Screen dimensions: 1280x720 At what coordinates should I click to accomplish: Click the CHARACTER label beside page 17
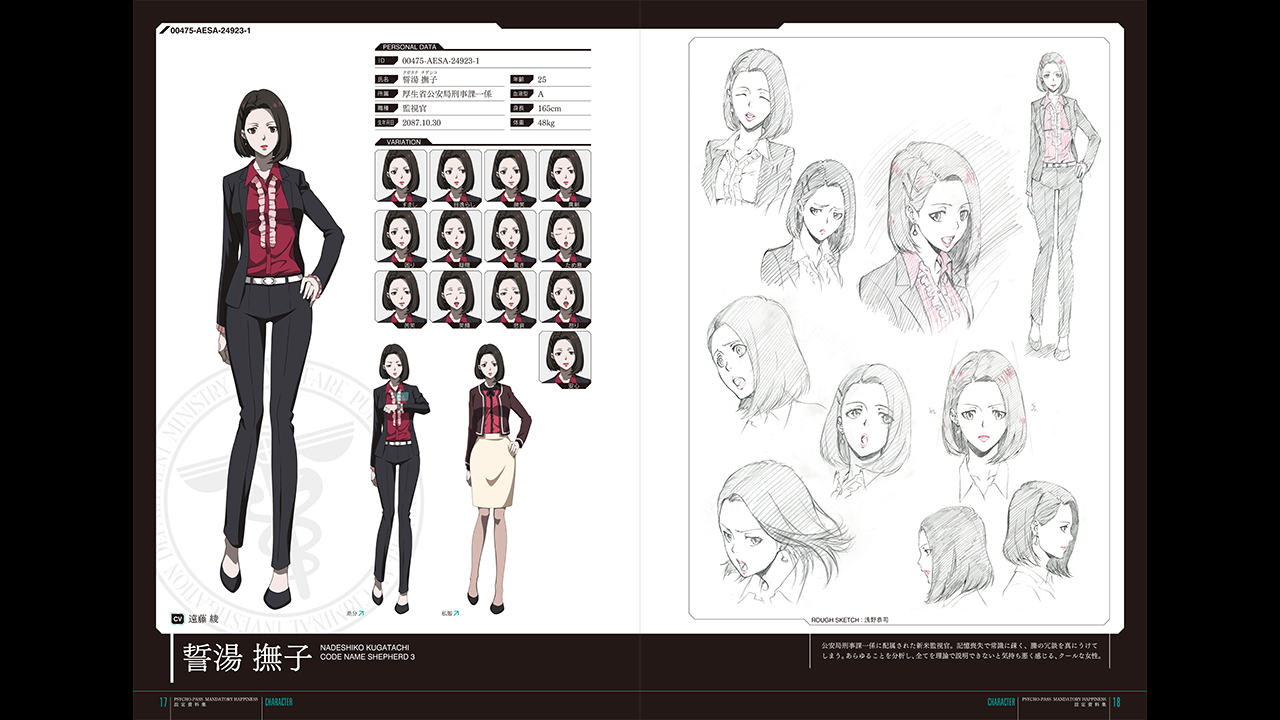pos(280,702)
